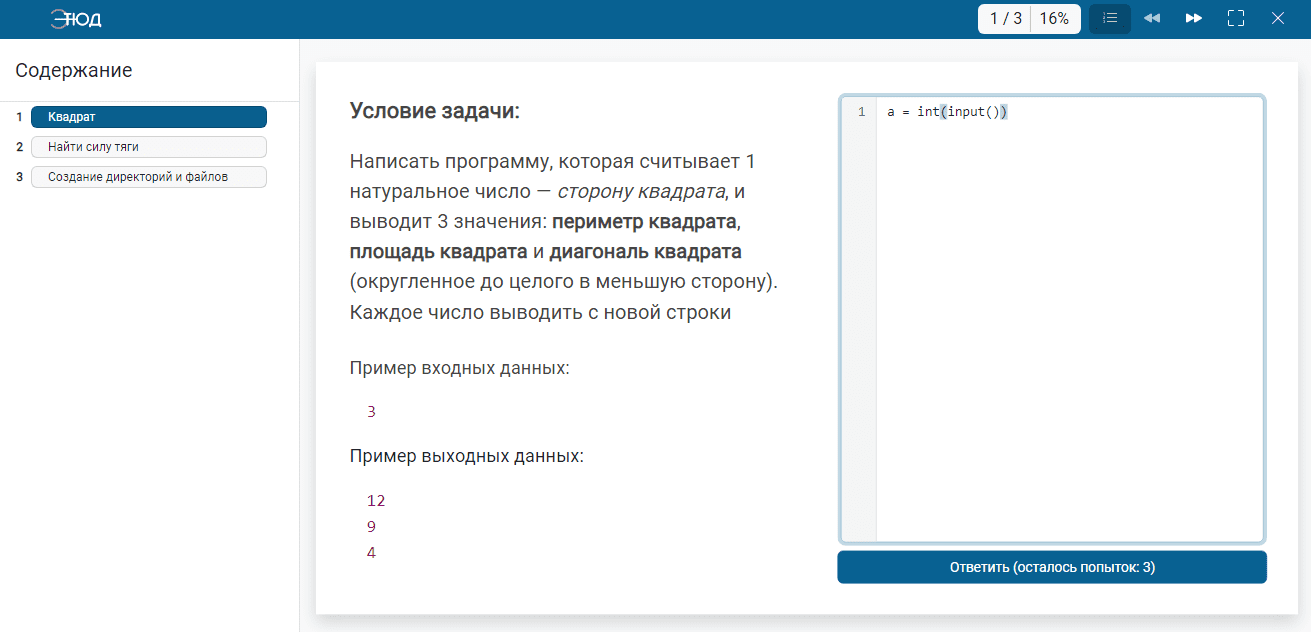Click the 16% completion indicator
This screenshot has width=1311, height=632.
coord(1055,18)
